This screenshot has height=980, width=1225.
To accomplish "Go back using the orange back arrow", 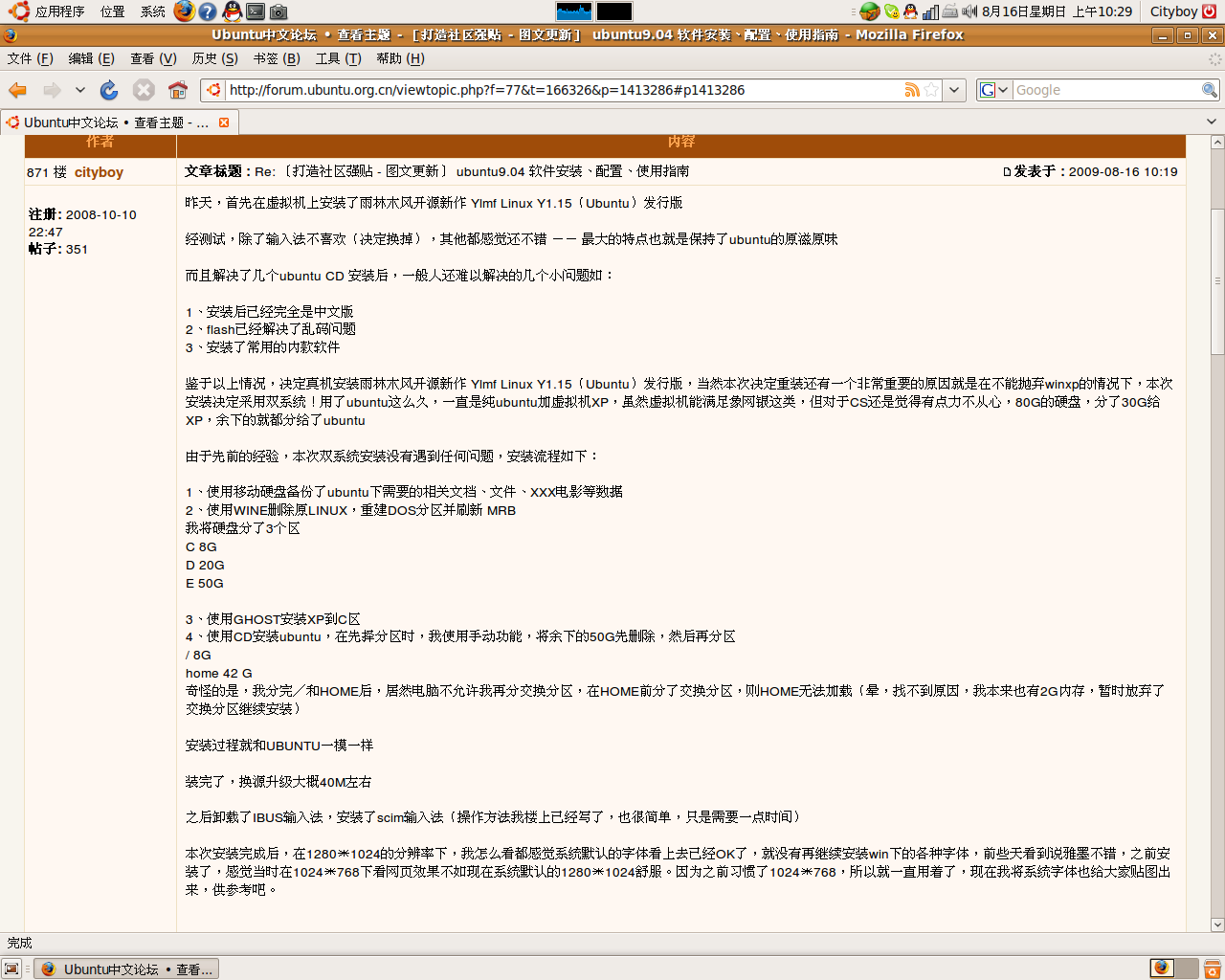I will click(x=17, y=90).
